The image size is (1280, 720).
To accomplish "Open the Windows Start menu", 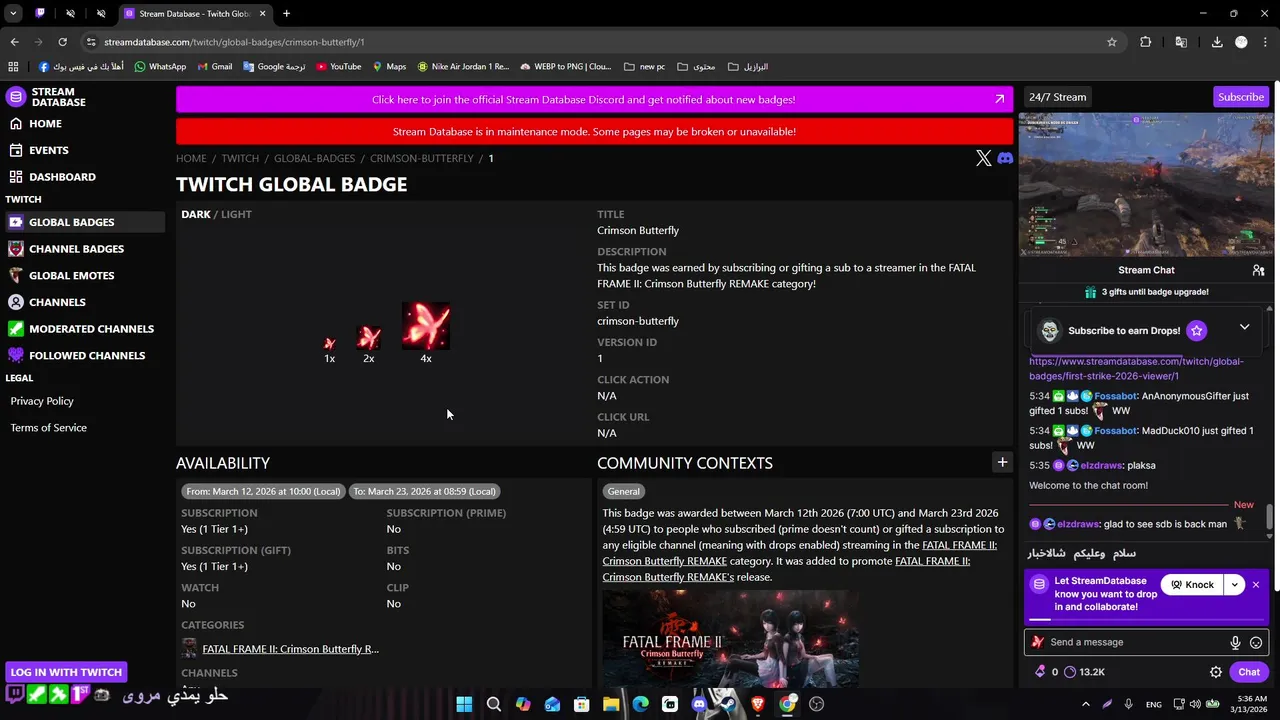I will click(x=464, y=704).
